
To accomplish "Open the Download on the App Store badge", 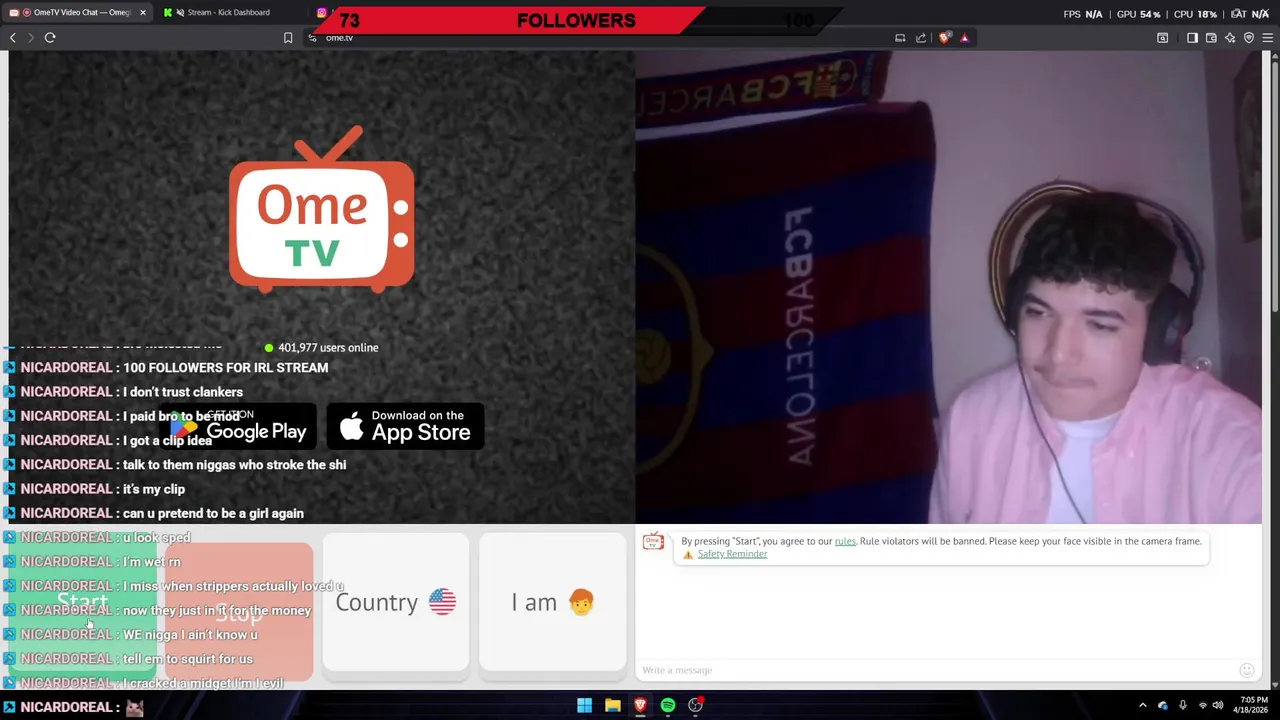I will click(x=405, y=427).
